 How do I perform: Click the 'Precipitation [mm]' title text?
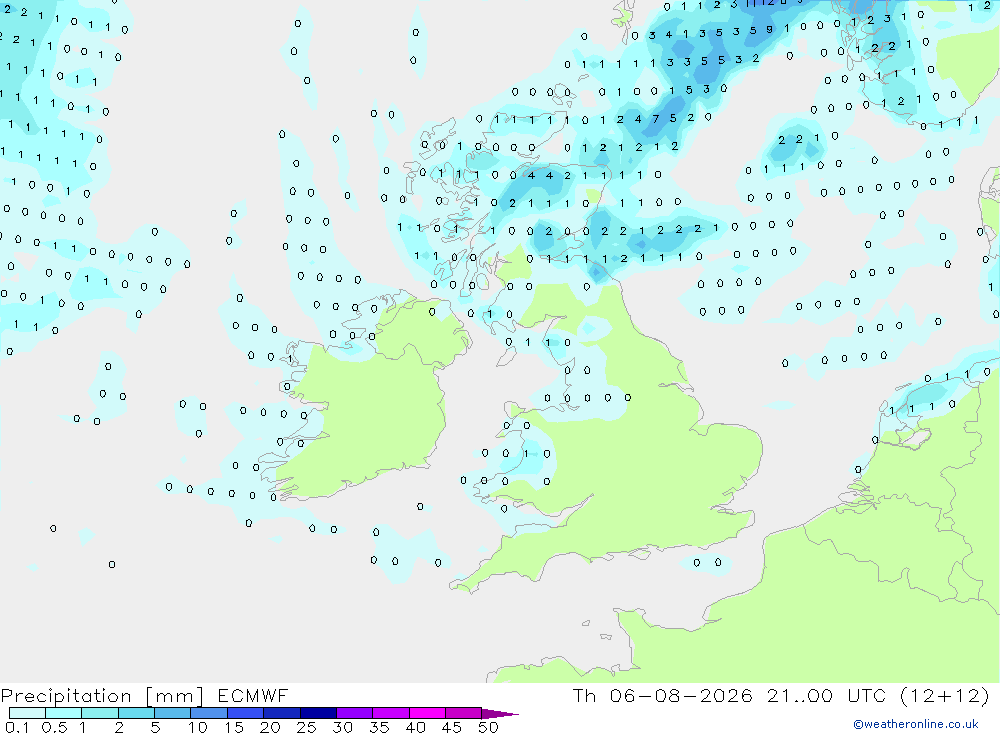[x=102, y=696]
